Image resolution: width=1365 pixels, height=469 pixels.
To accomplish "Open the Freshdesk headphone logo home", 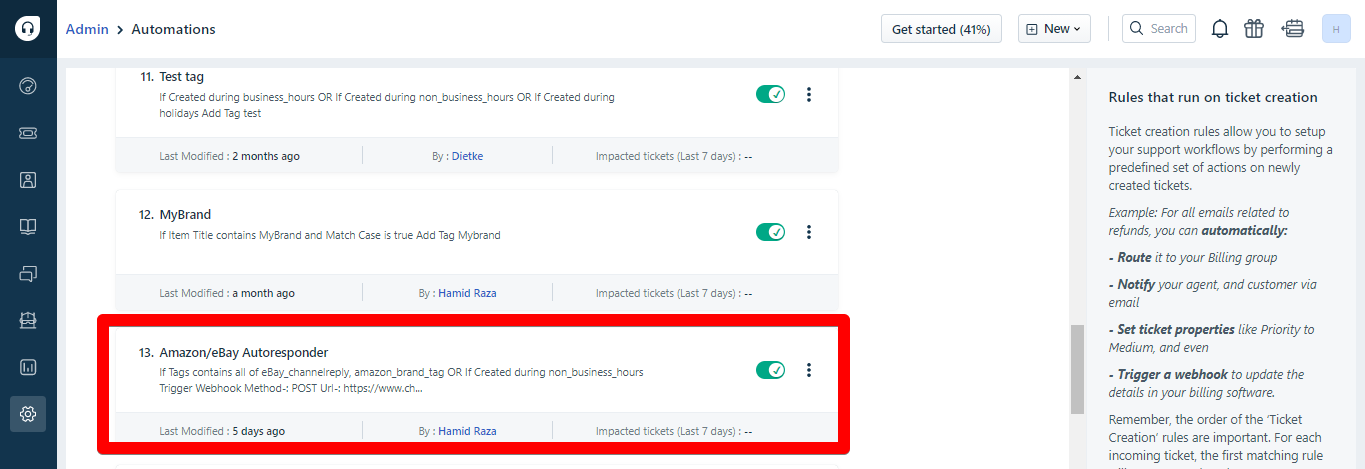I will point(28,28).
